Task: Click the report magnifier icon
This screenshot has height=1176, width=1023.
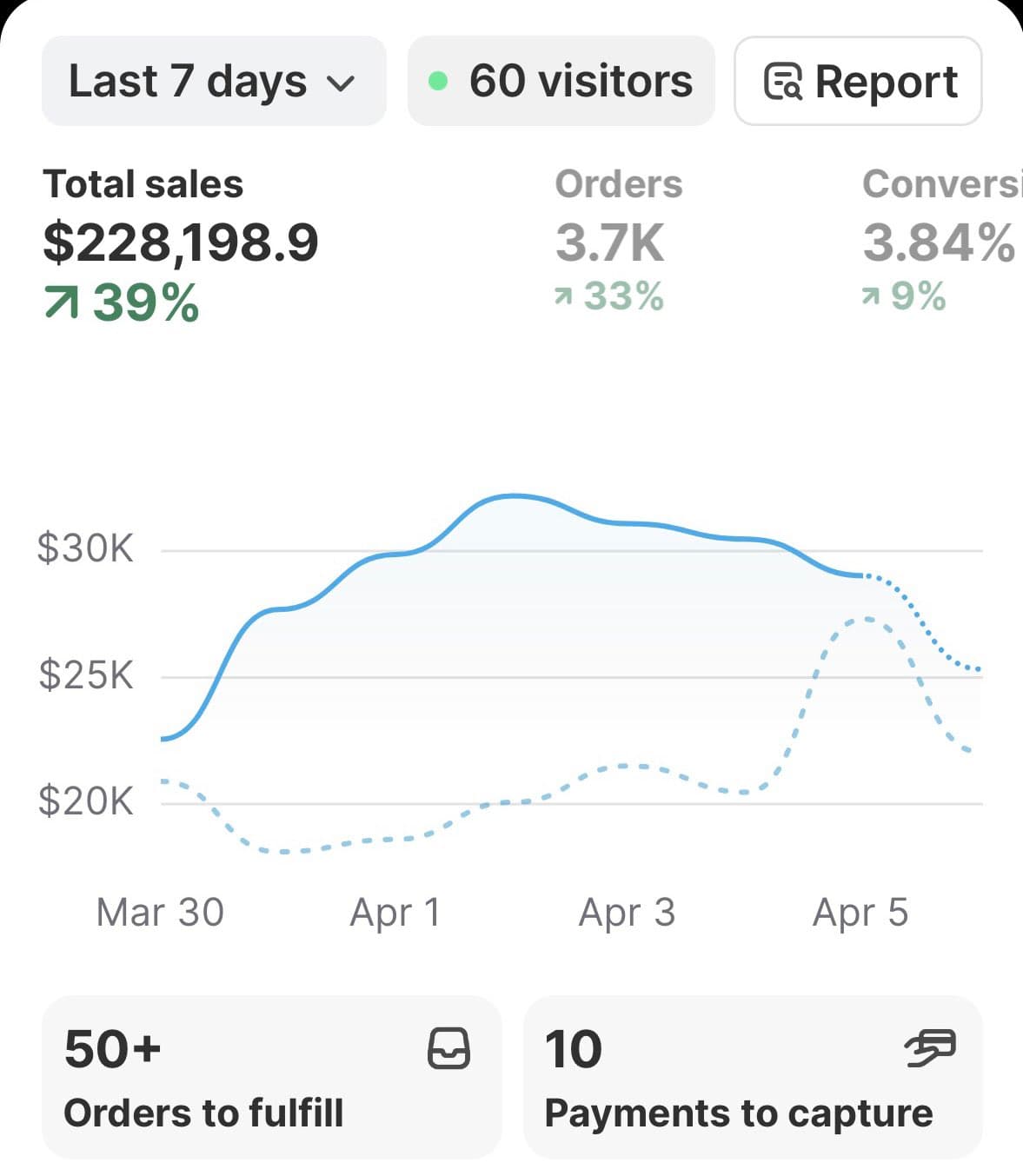Action: 782,83
